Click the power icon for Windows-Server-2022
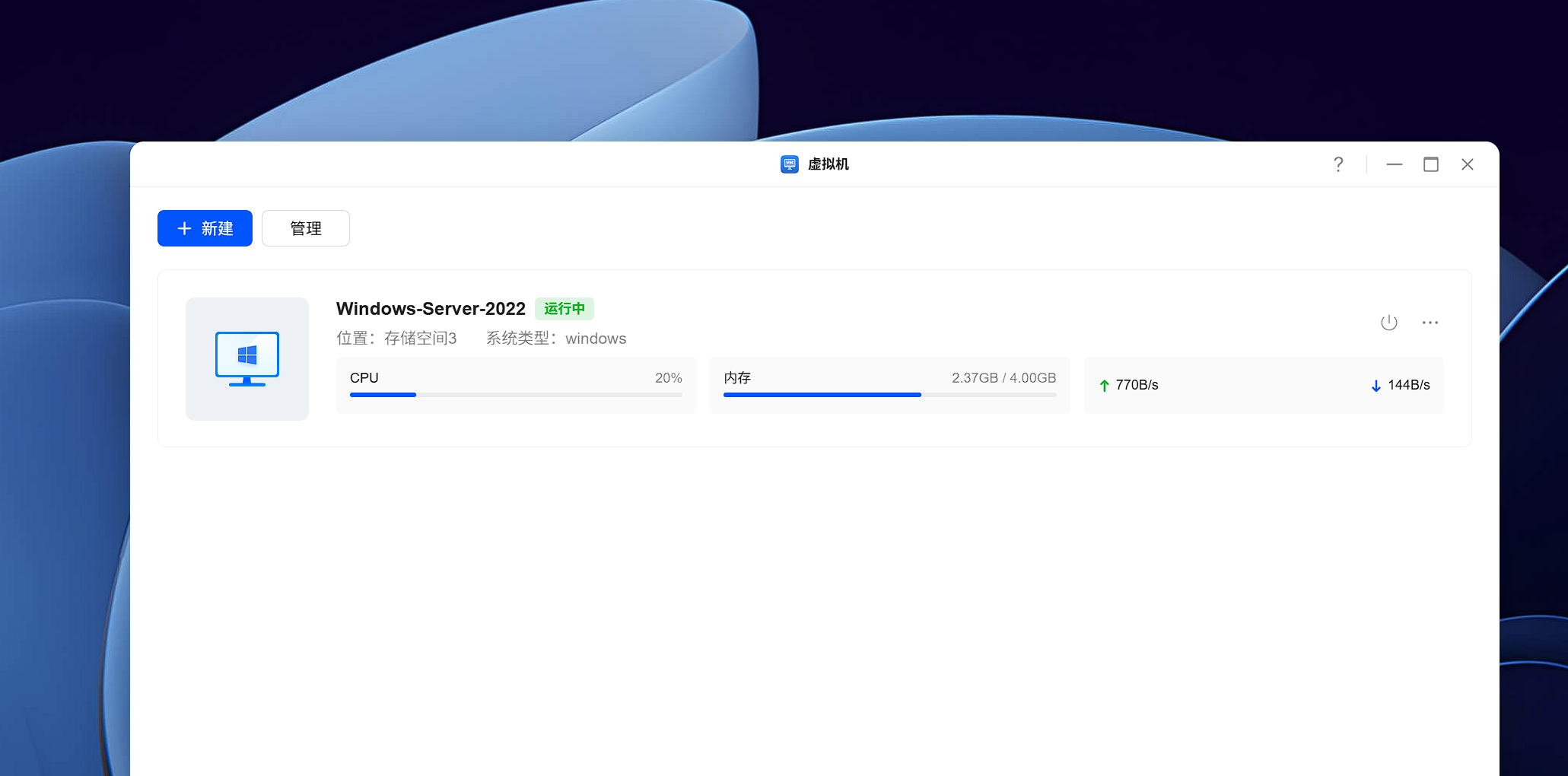1568x776 pixels. point(1389,323)
